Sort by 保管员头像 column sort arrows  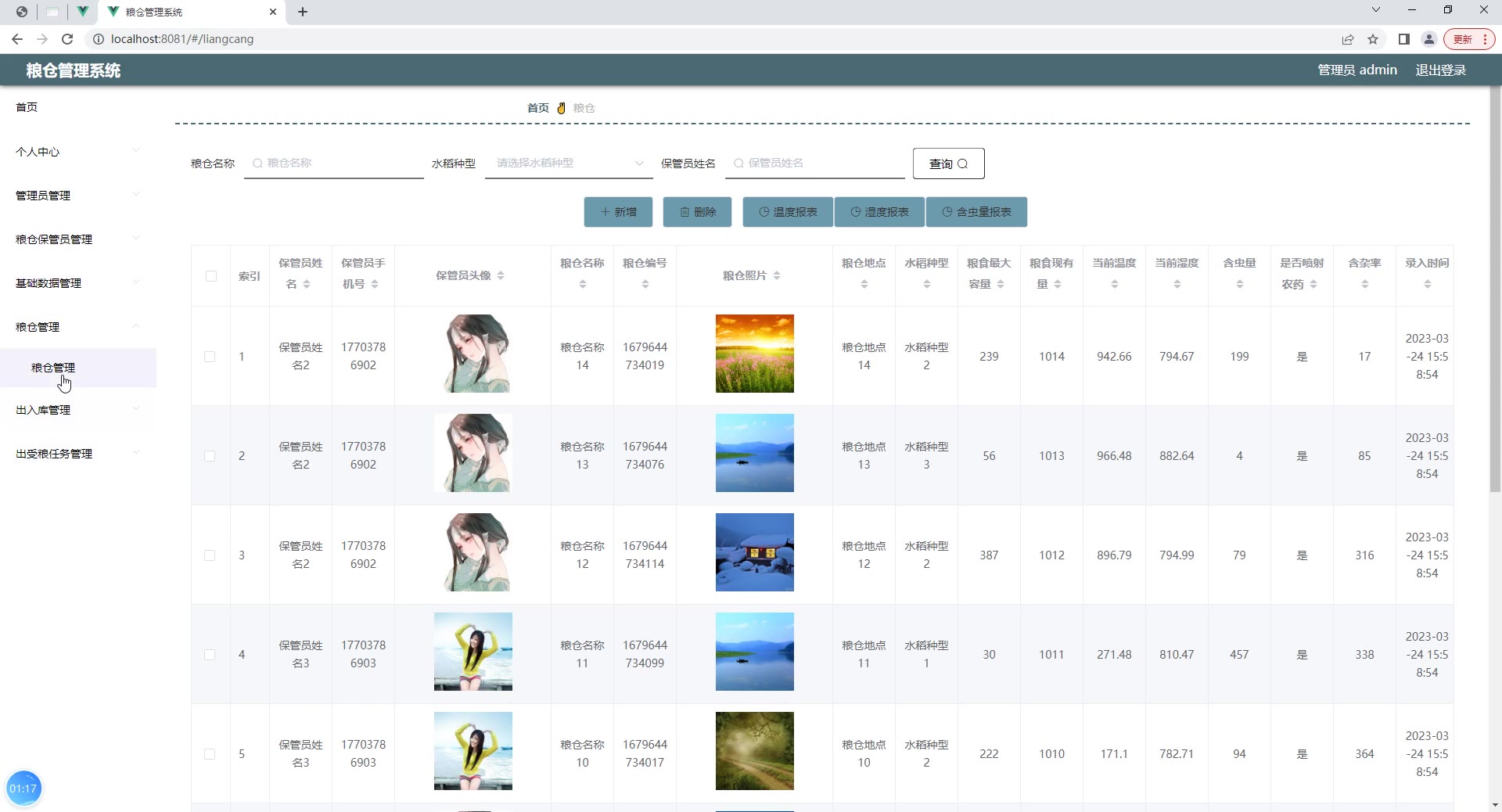pyautogui.click(x=501, y=275)
